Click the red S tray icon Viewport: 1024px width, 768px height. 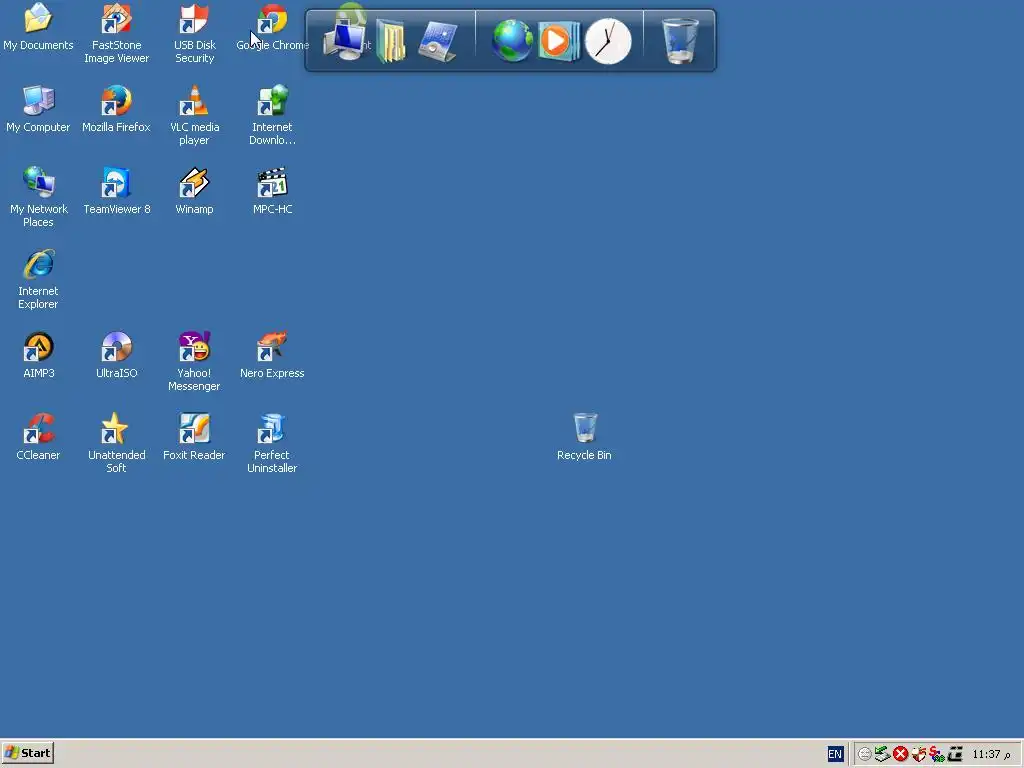936,754
